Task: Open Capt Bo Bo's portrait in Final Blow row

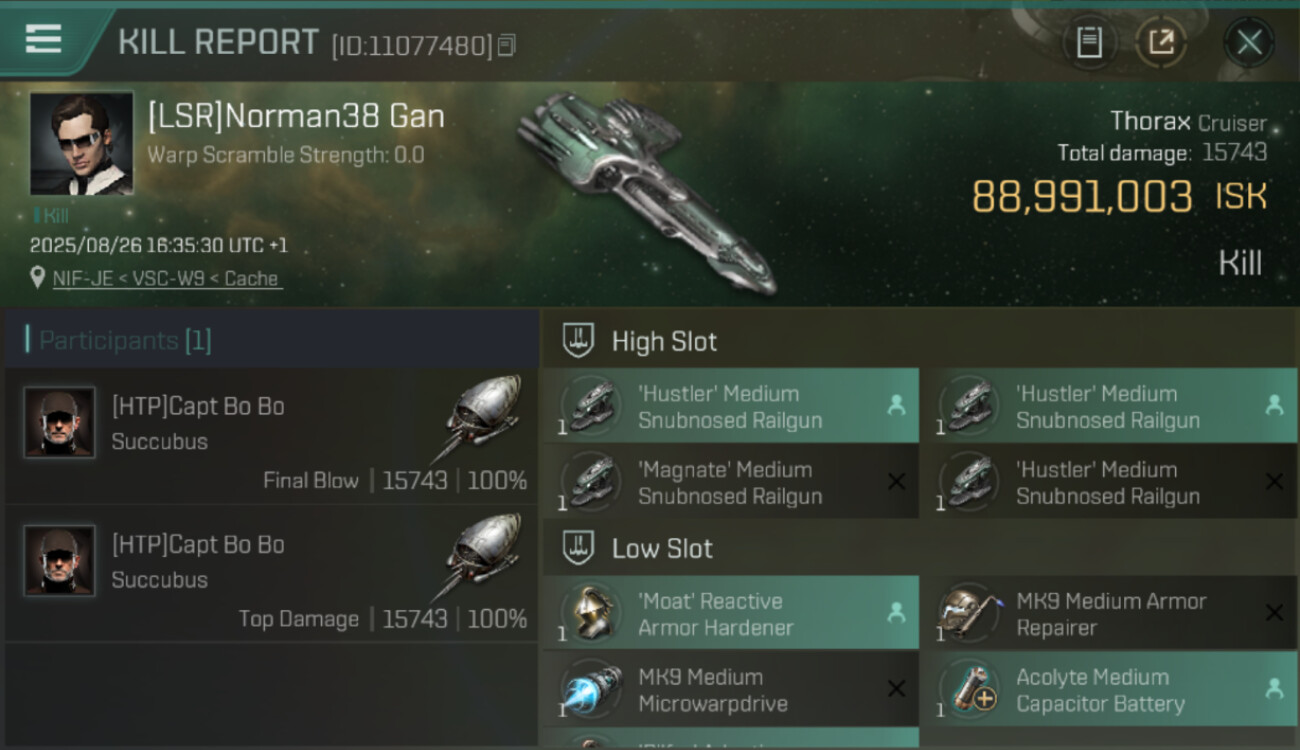Action: 60,422
